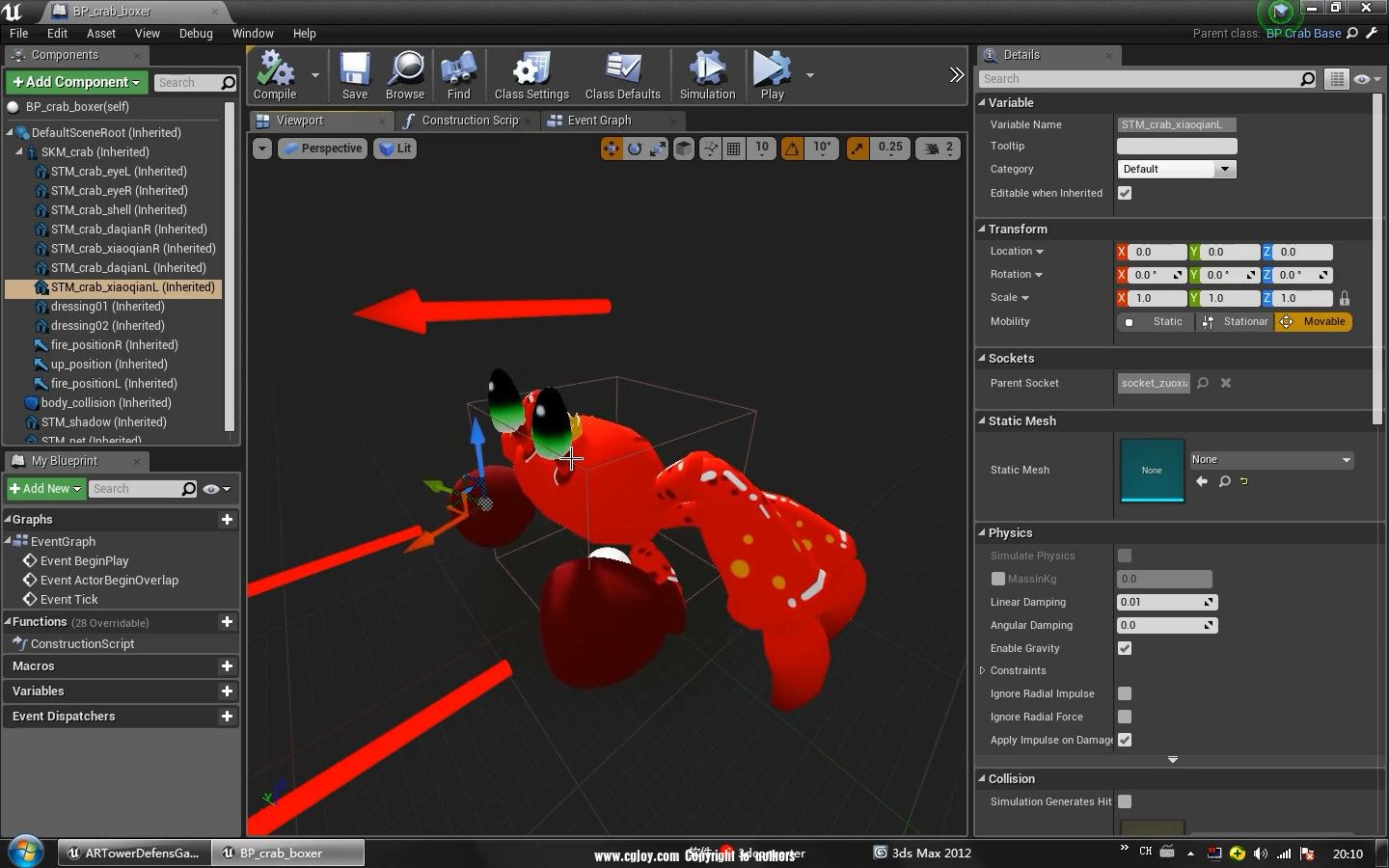Toggle scale snapping icon
The height and width of the screenshot is (868, 1389).
coord(858,149)
